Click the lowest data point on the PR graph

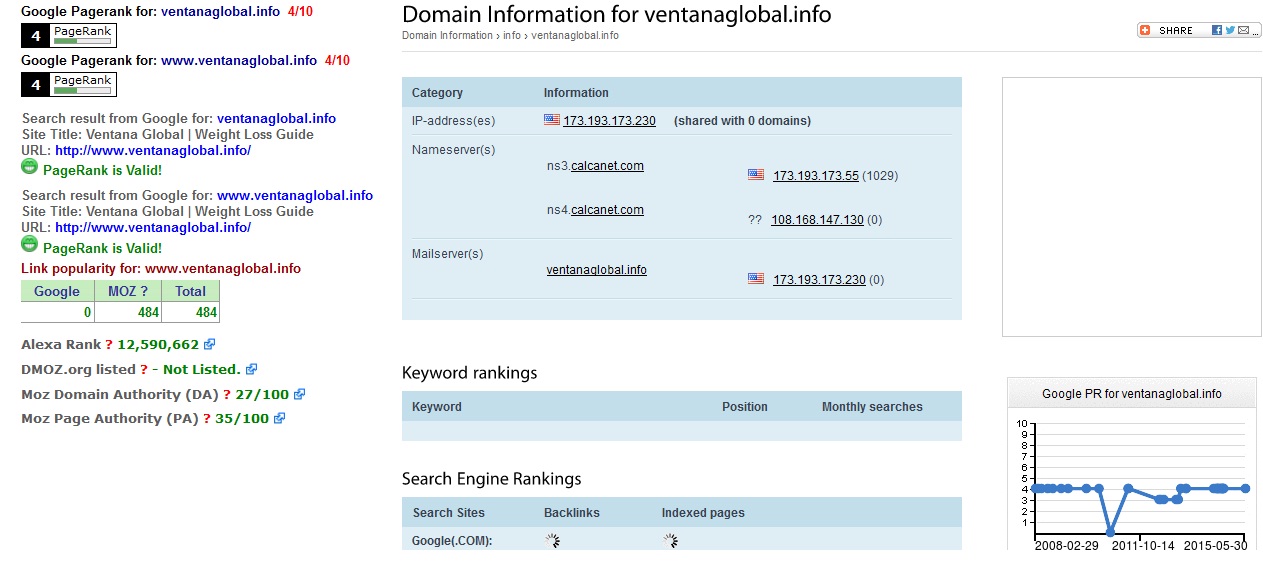pos(1110,531)
